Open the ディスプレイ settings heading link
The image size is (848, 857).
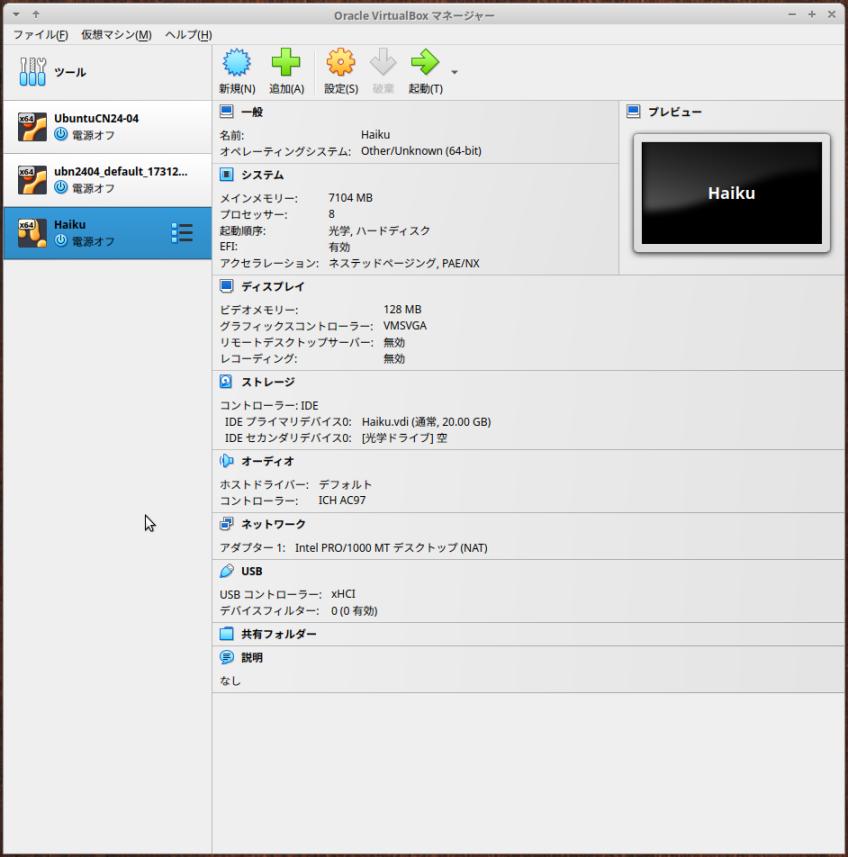point(273,286)
